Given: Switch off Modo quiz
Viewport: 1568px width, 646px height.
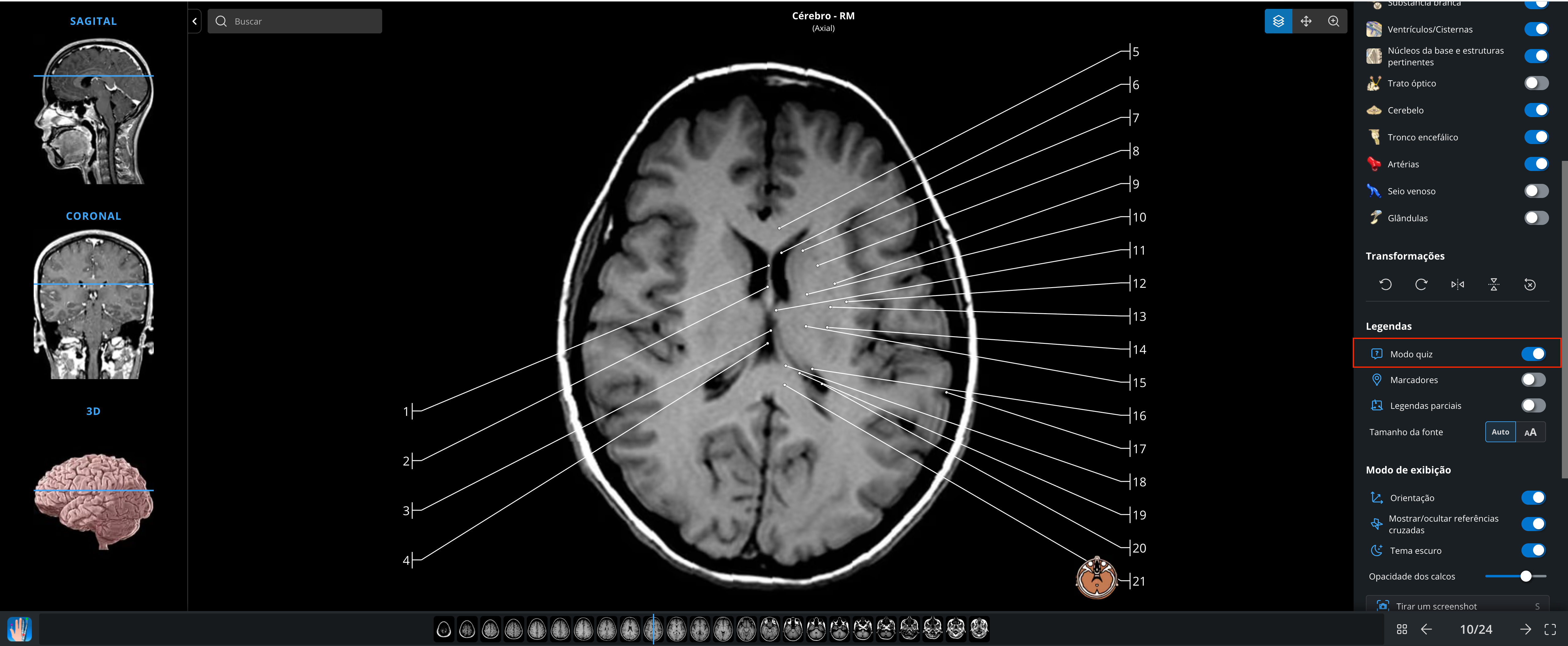Looking at the screenshot, I should [x=1533, y=354].
